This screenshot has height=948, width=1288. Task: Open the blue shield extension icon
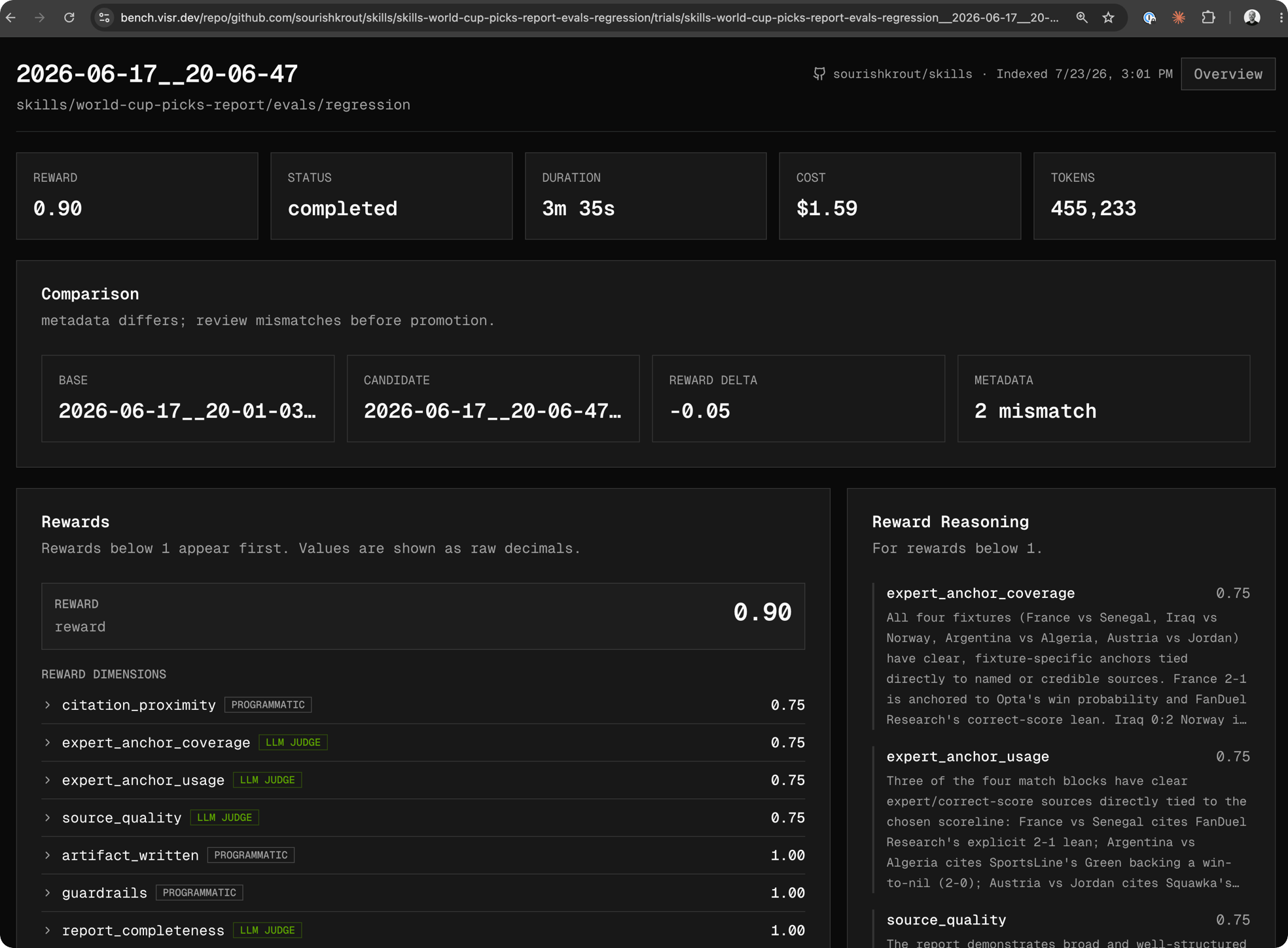pyautogui.click(x=1149, y=18)
